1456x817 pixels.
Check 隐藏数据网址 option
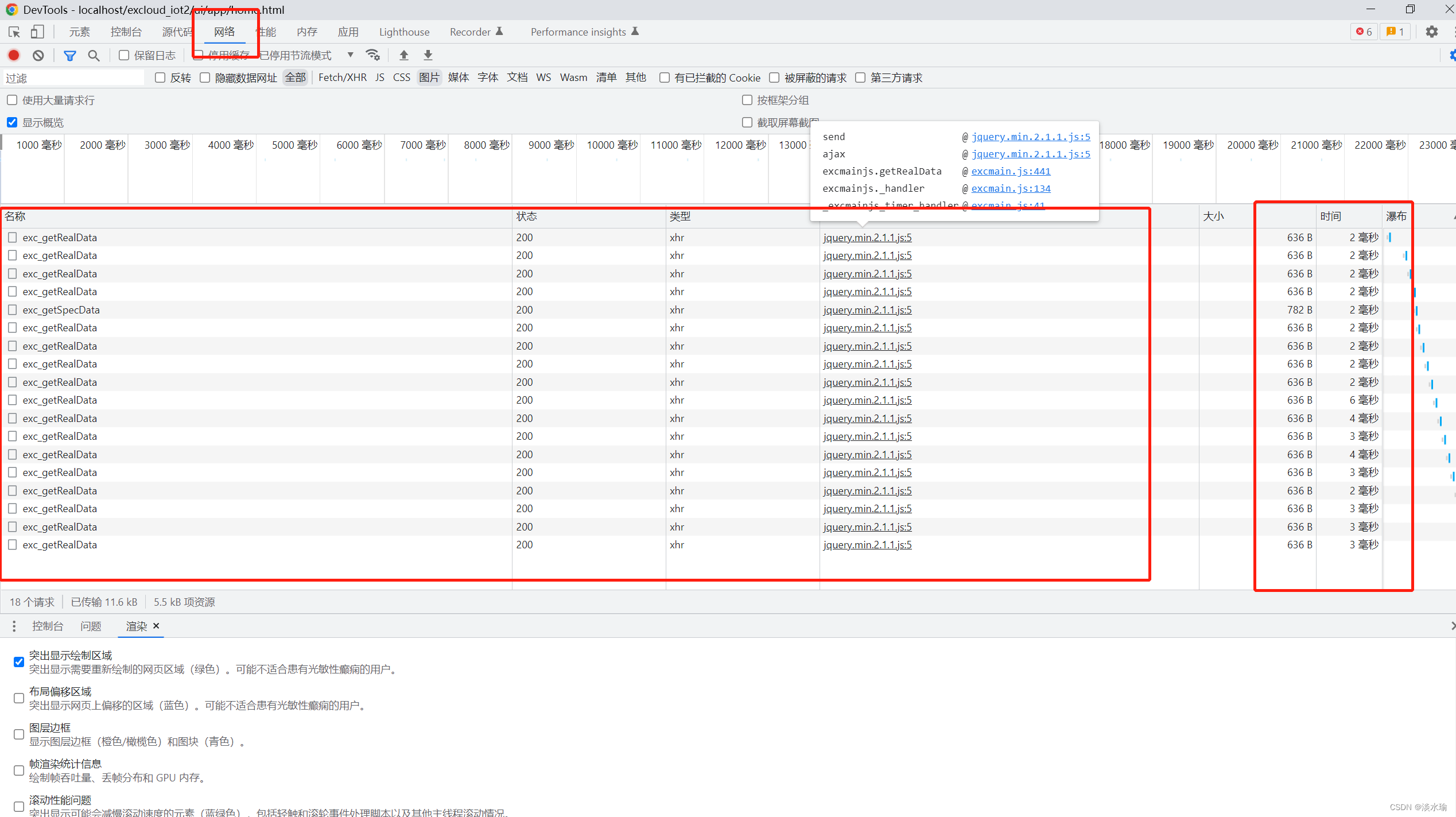[205, 78]
